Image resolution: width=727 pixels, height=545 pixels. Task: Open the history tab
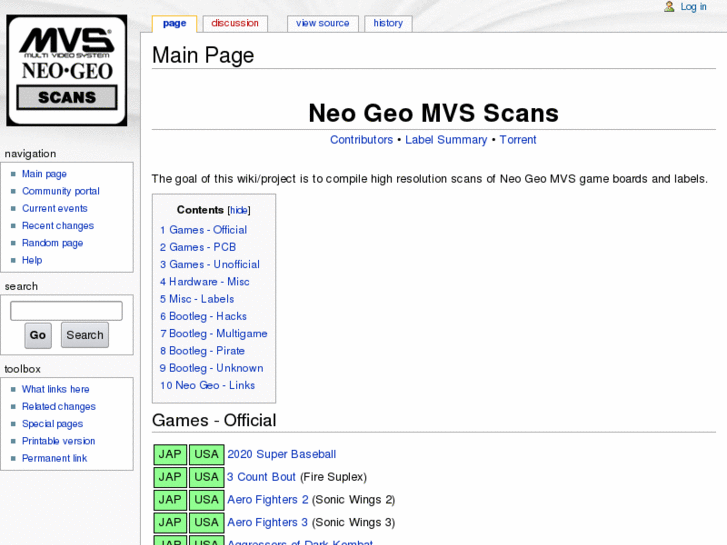click(x=388, y=23)
